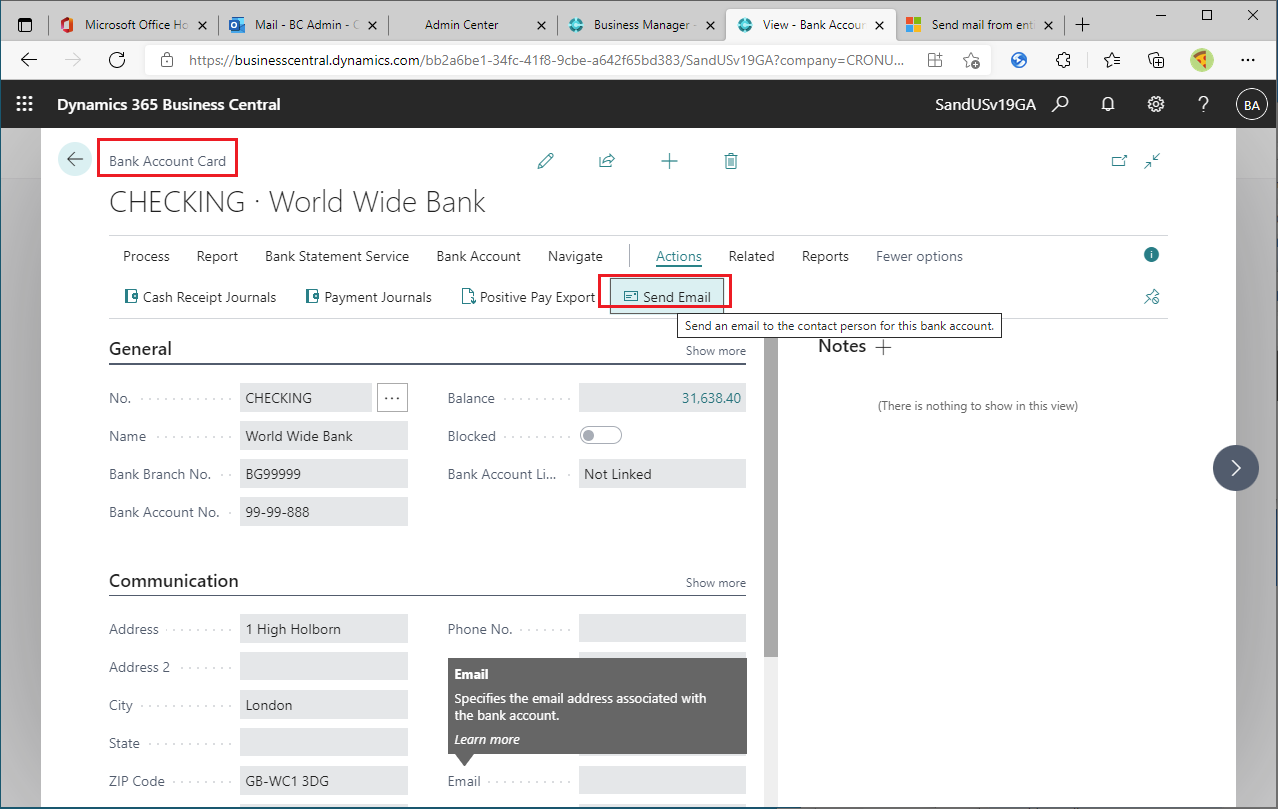Screen dimensions: 1278x809
Task: Click the New (+) icon in toolbar
Action: (x=669, y=160)
